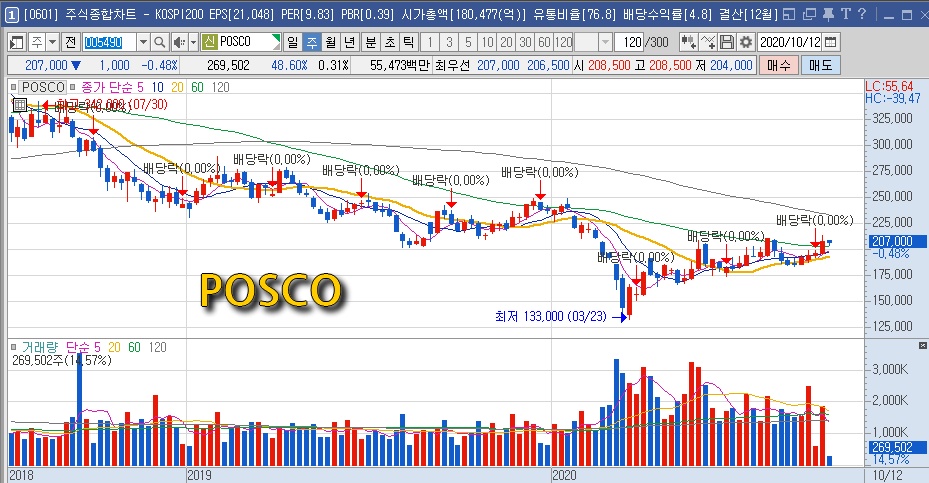Pin the window with pushpin icon
Viewport: 929px width, 483px height.
pos(828,14)
